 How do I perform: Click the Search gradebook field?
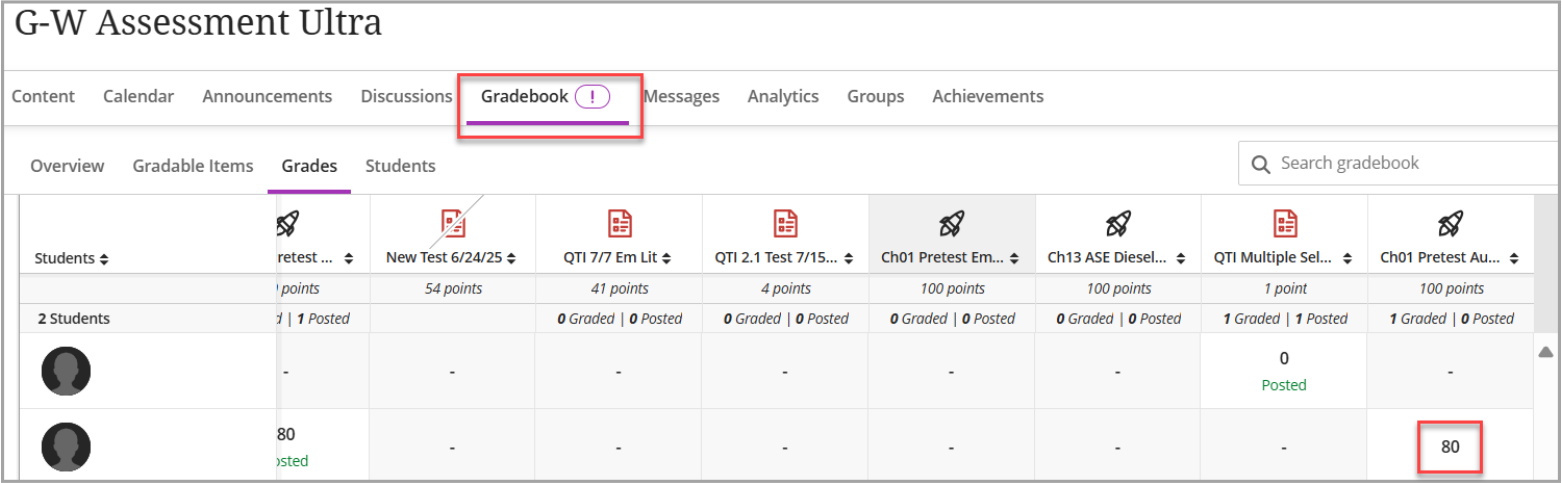pyautogui.click(x=1400, y=163)
